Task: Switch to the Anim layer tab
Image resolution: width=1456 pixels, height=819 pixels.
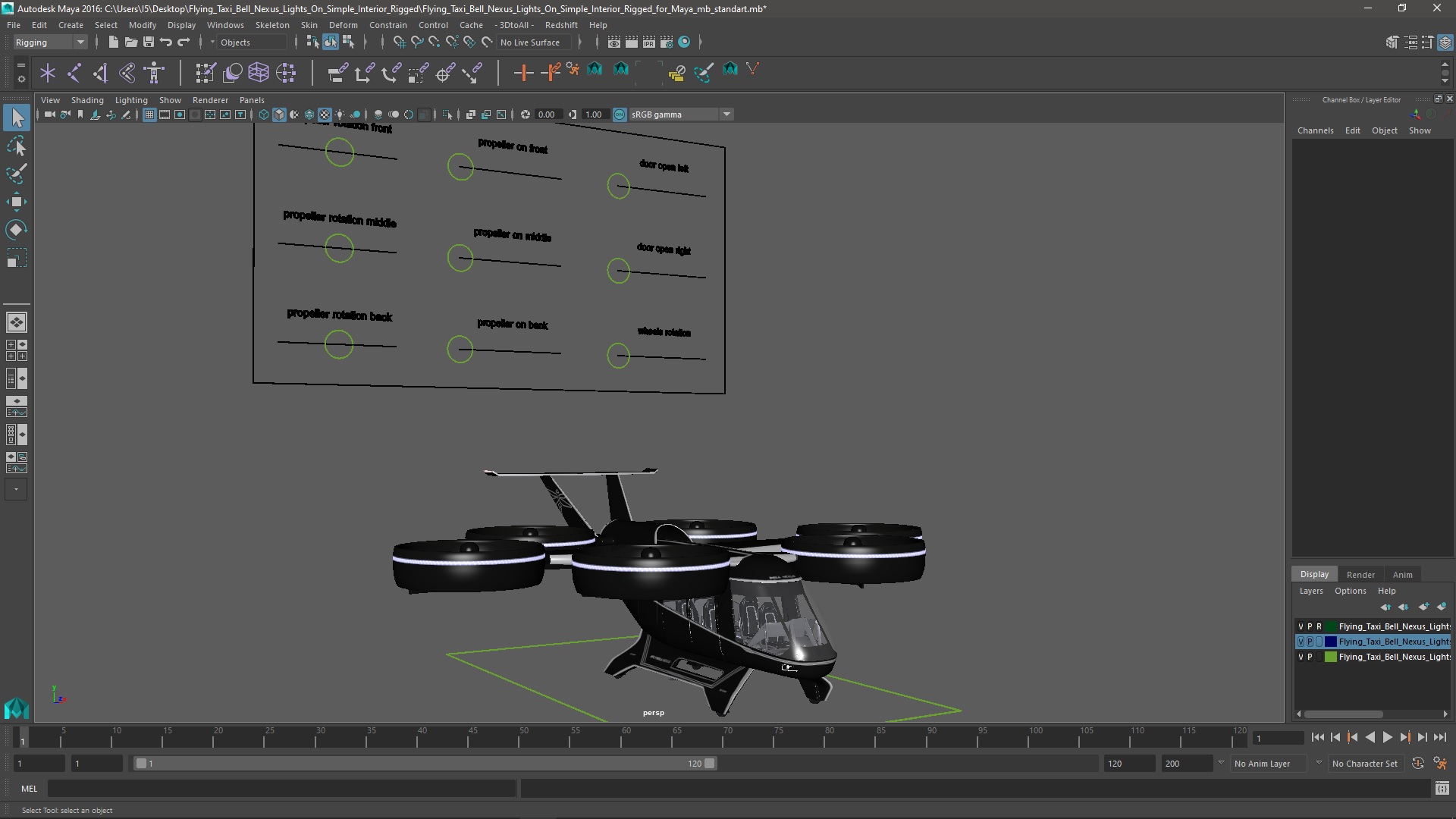Action: pyautogui.click(x=1403, y=575)
